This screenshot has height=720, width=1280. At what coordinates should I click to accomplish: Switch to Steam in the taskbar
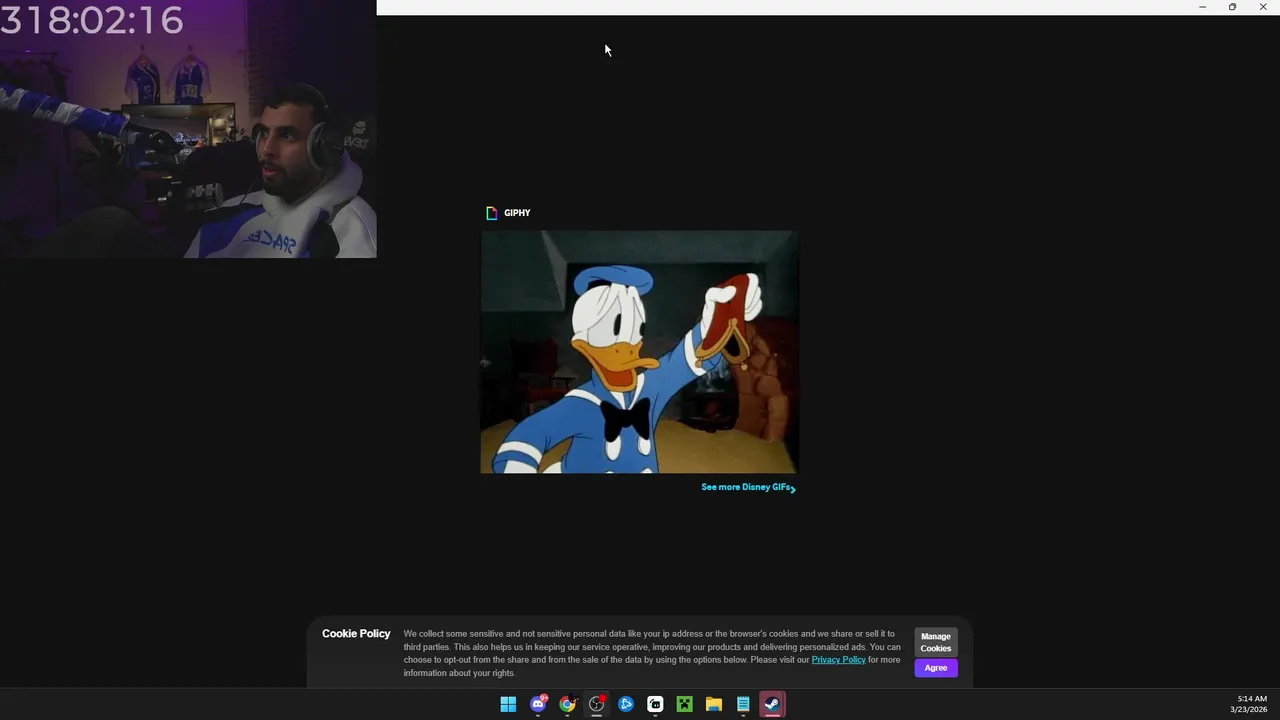point(772,704)
